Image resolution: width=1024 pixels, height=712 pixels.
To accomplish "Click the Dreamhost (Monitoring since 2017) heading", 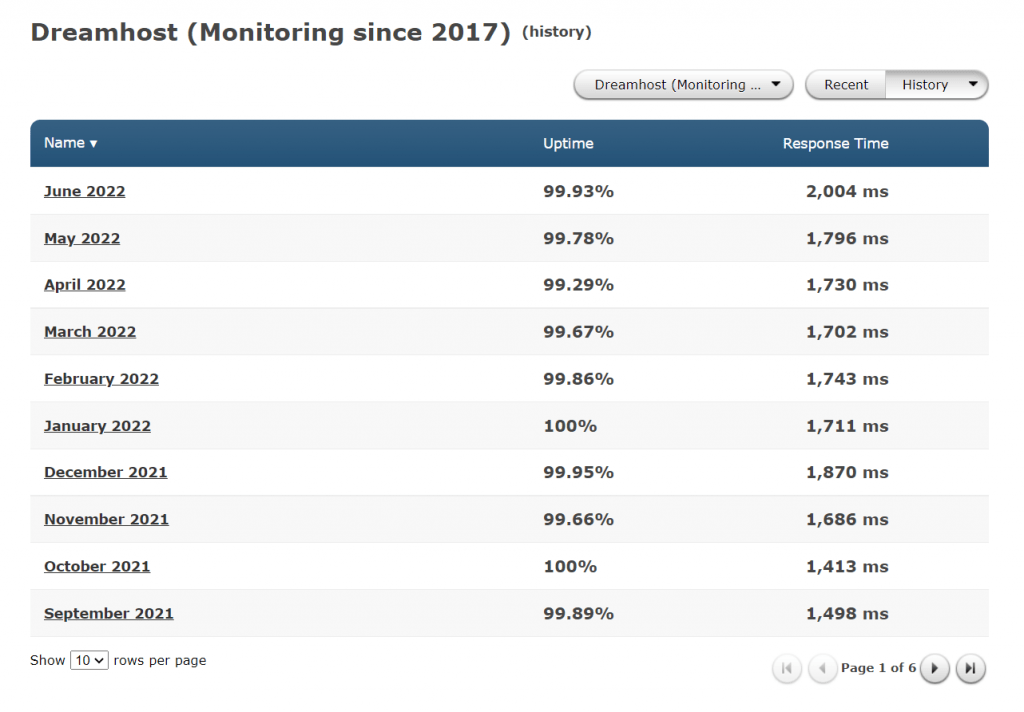I will coord(270,33).
